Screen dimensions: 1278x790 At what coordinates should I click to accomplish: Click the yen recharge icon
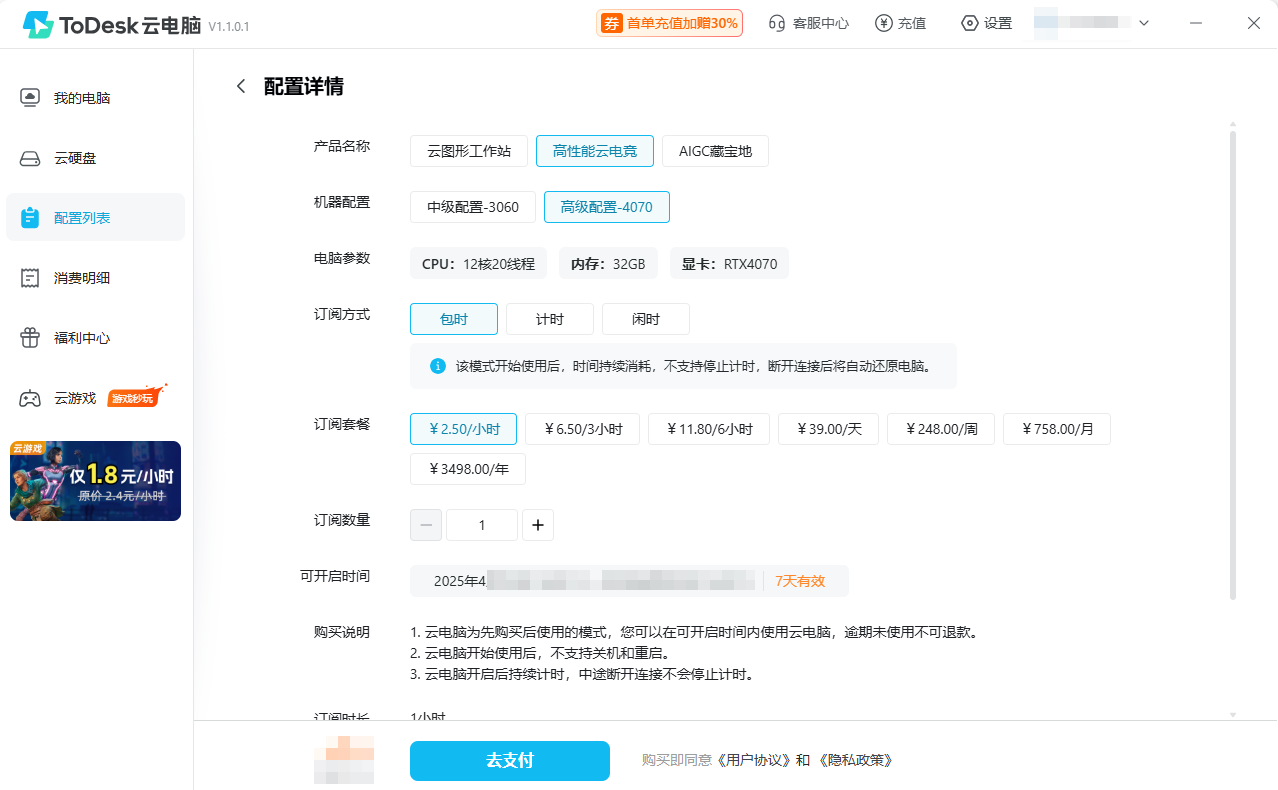pos(883,23)
